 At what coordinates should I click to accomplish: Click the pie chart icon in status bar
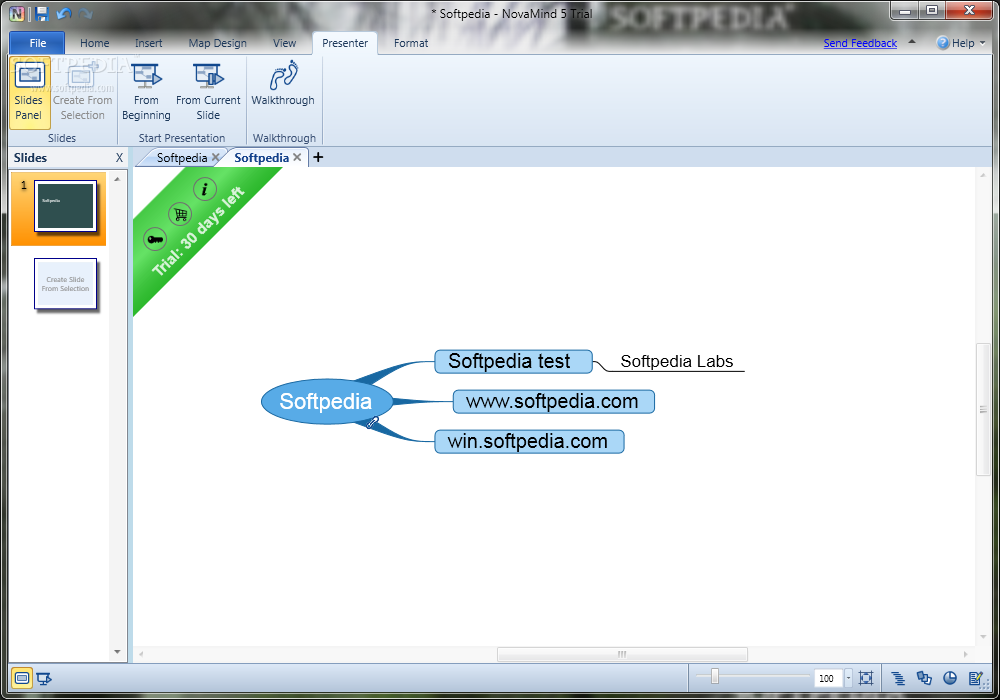pyautogui.click(x=950, y=678)
